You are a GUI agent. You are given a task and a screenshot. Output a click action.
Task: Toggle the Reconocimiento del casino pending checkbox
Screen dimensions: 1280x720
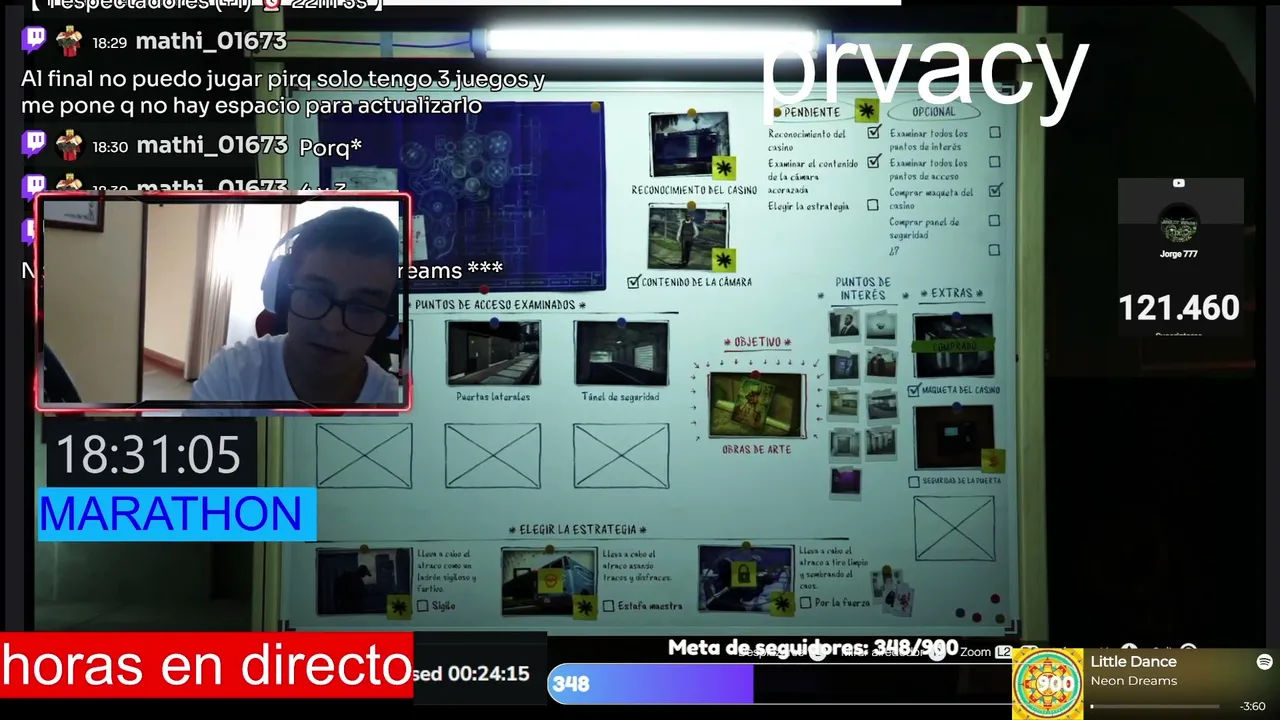pos(874,133)
